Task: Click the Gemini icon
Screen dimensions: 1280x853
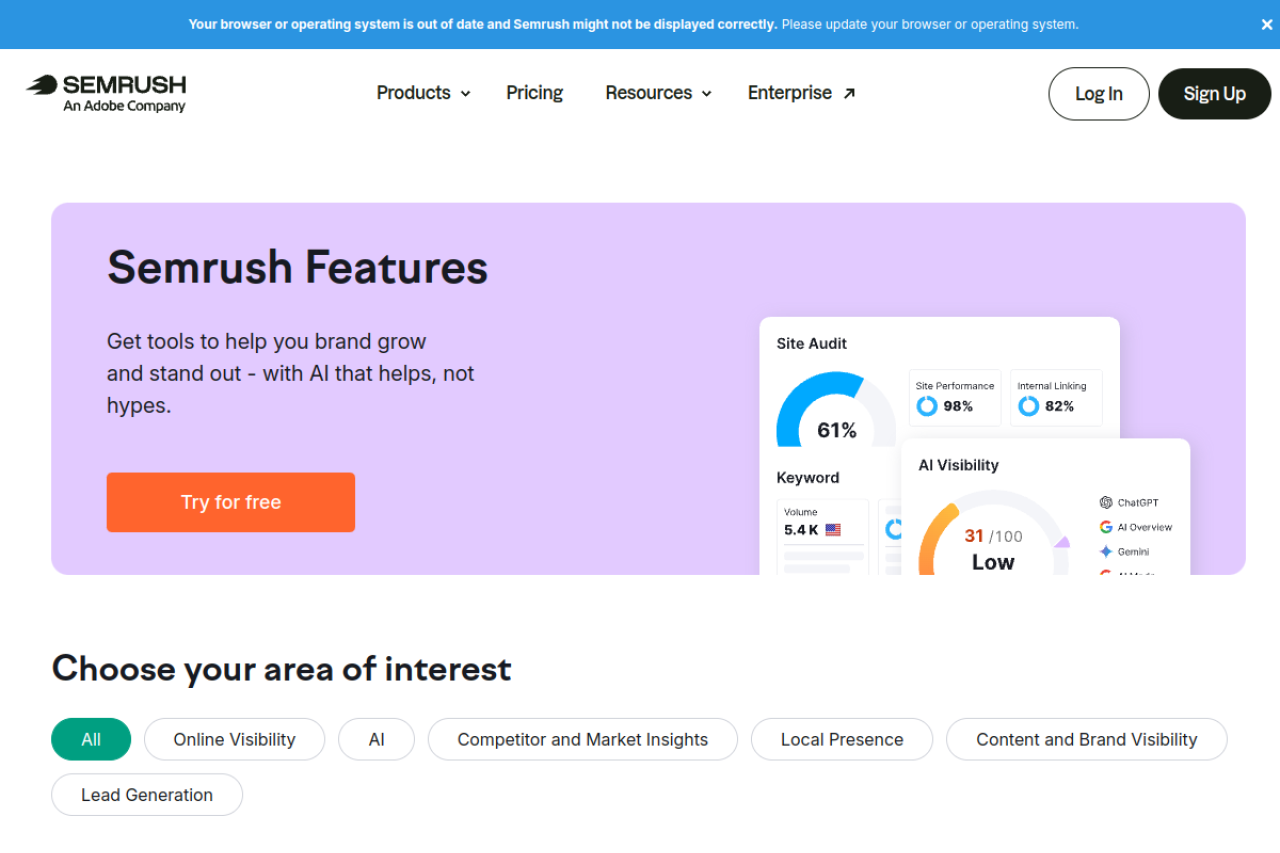Action: (x=1106, y=552)
